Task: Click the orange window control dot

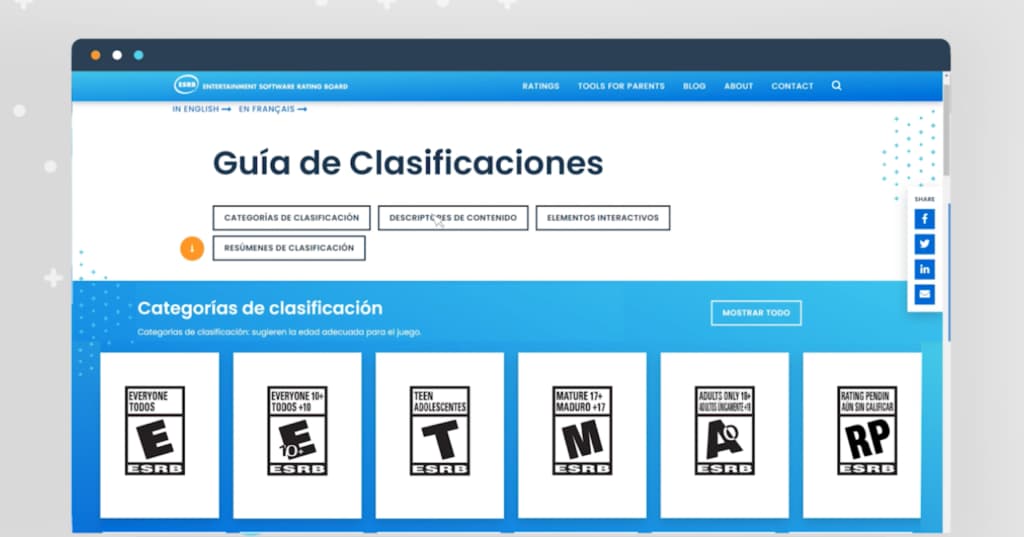Action: coord(95,56)
